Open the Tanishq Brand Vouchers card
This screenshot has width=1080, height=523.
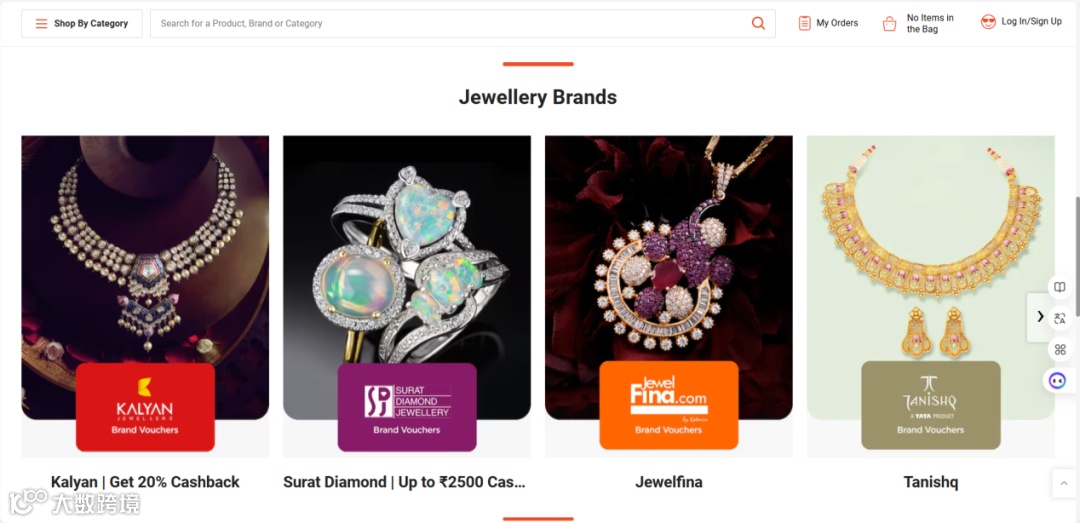tap(931, 405)
